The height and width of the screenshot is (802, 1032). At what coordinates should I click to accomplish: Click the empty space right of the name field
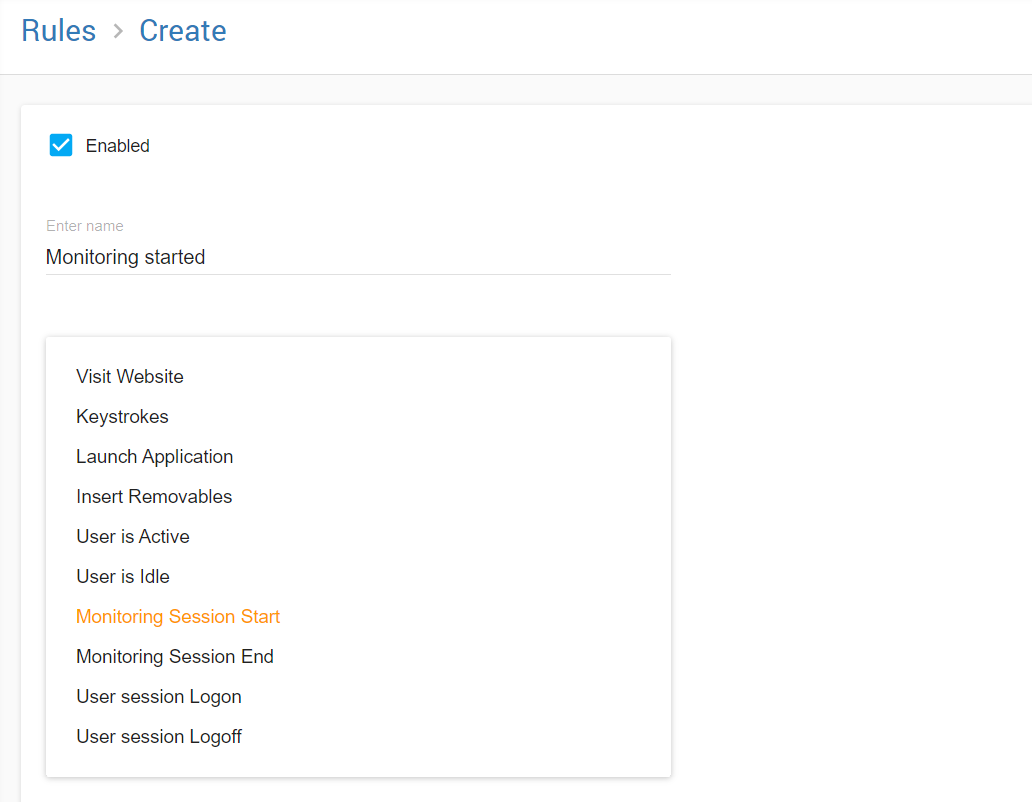click(850, 257)
